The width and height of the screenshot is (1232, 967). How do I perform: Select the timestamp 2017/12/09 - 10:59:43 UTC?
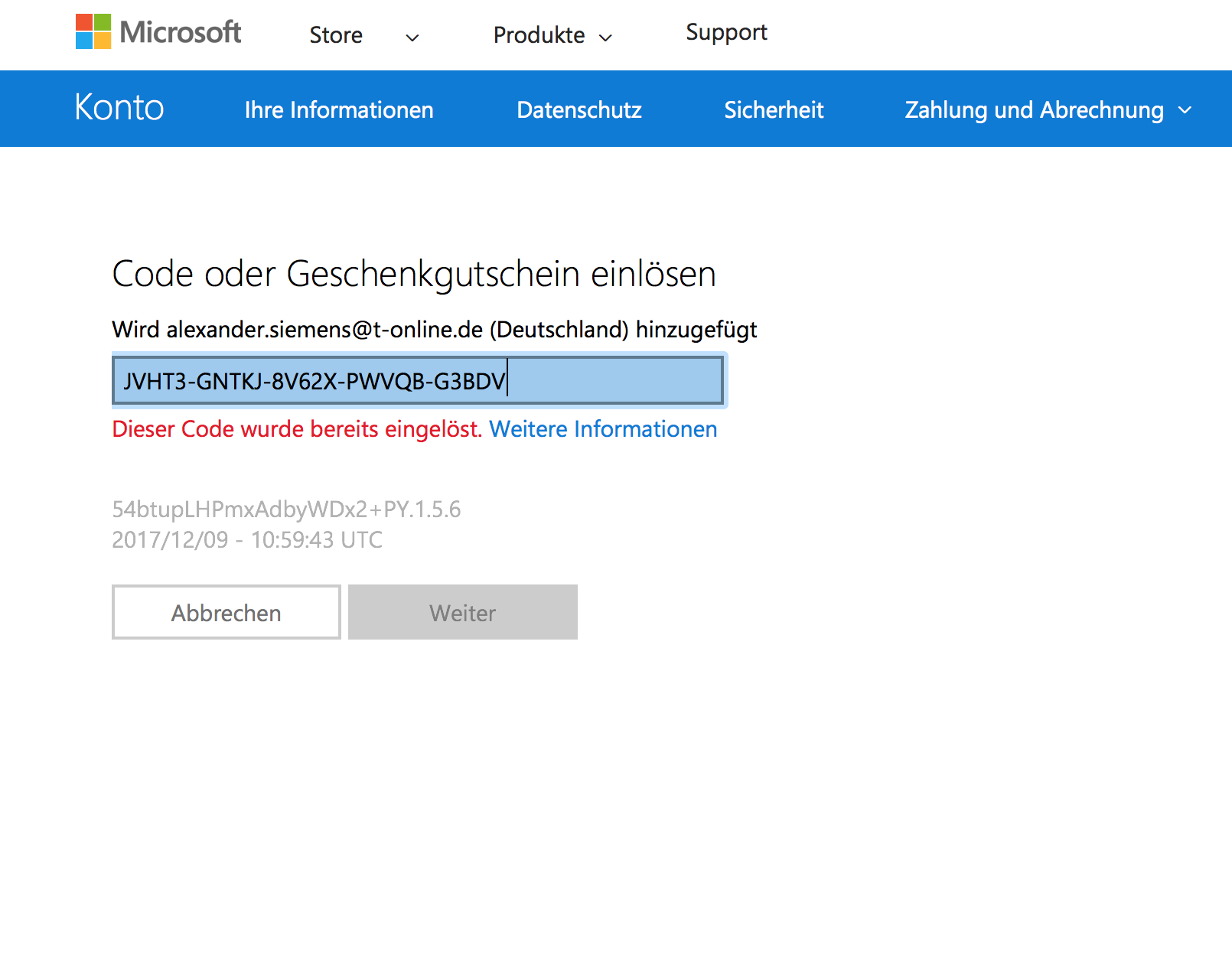pos(247,540)
